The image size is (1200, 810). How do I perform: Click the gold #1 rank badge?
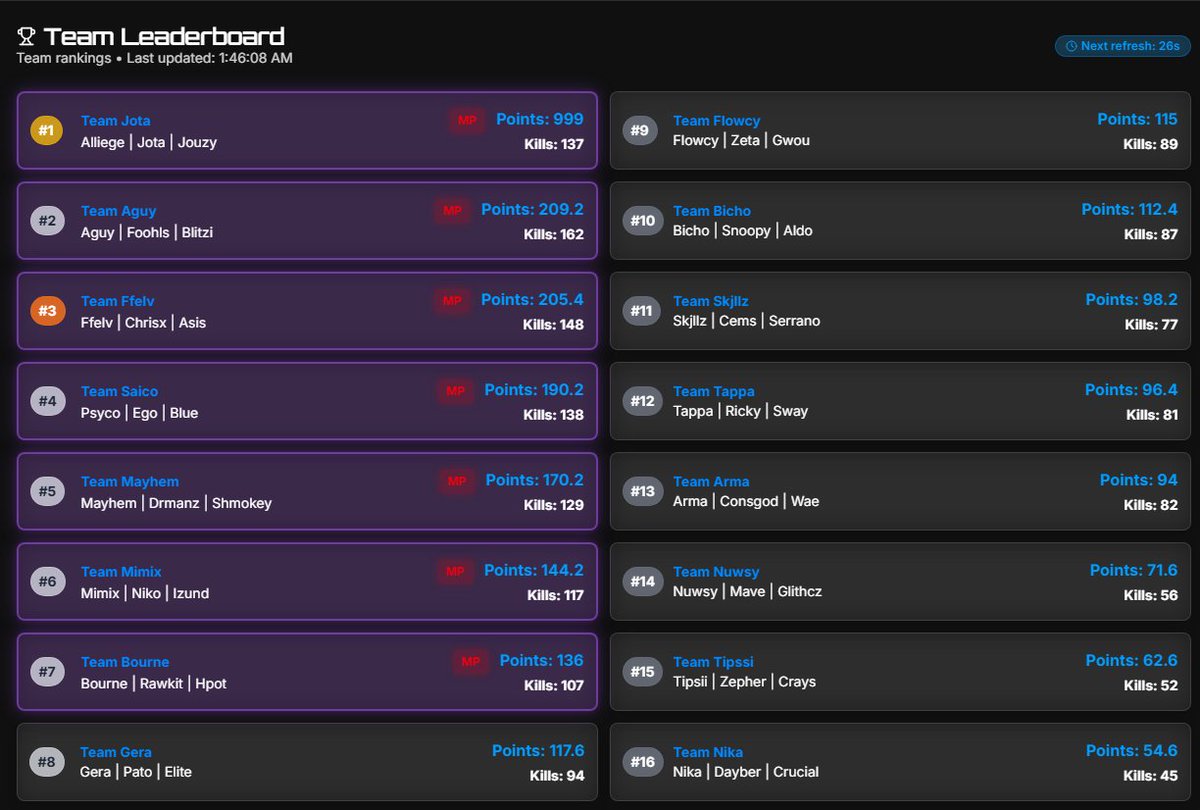[x=47, y=130]
